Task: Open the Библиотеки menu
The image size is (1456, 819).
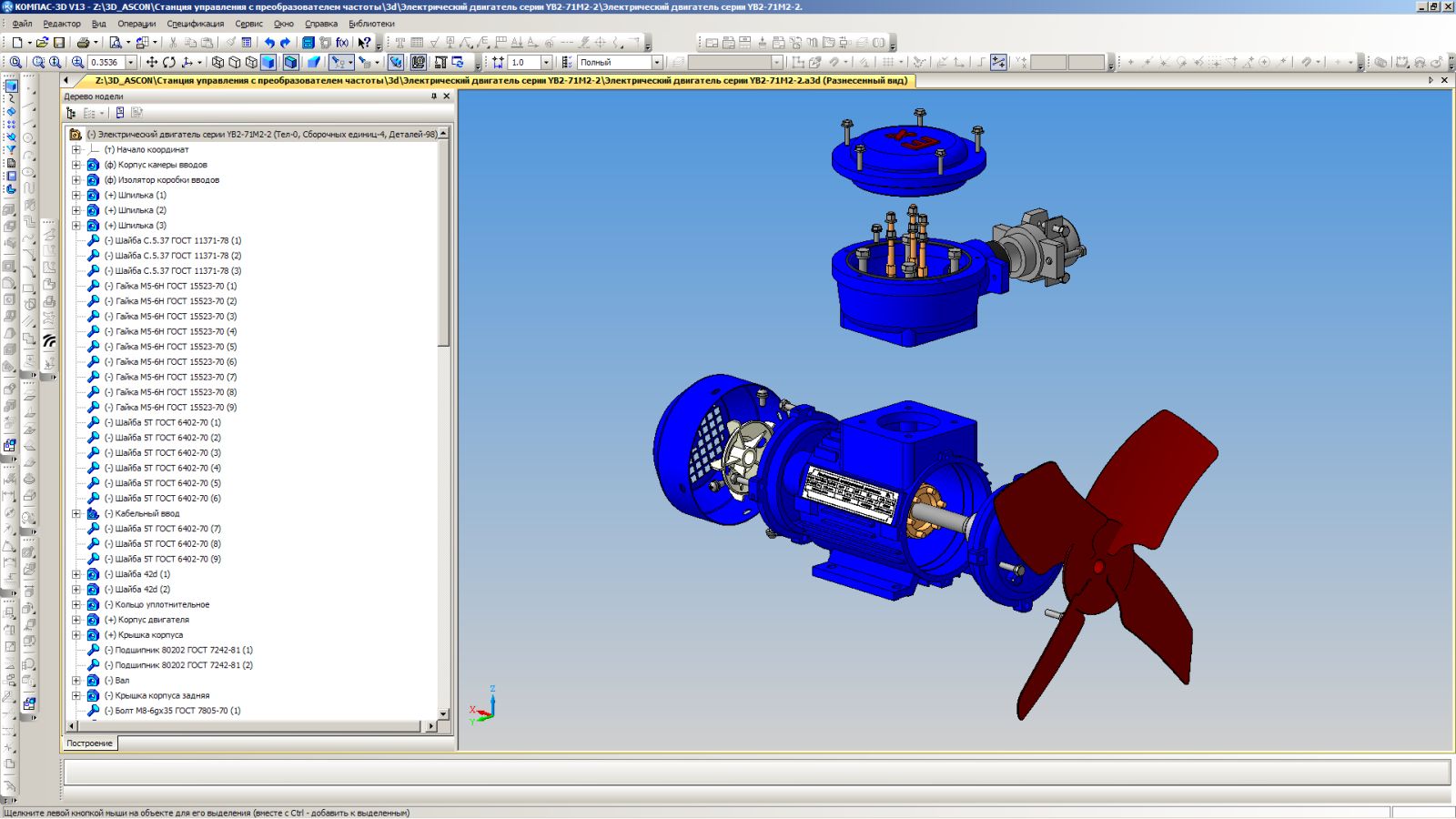Action: coord(371,24)
